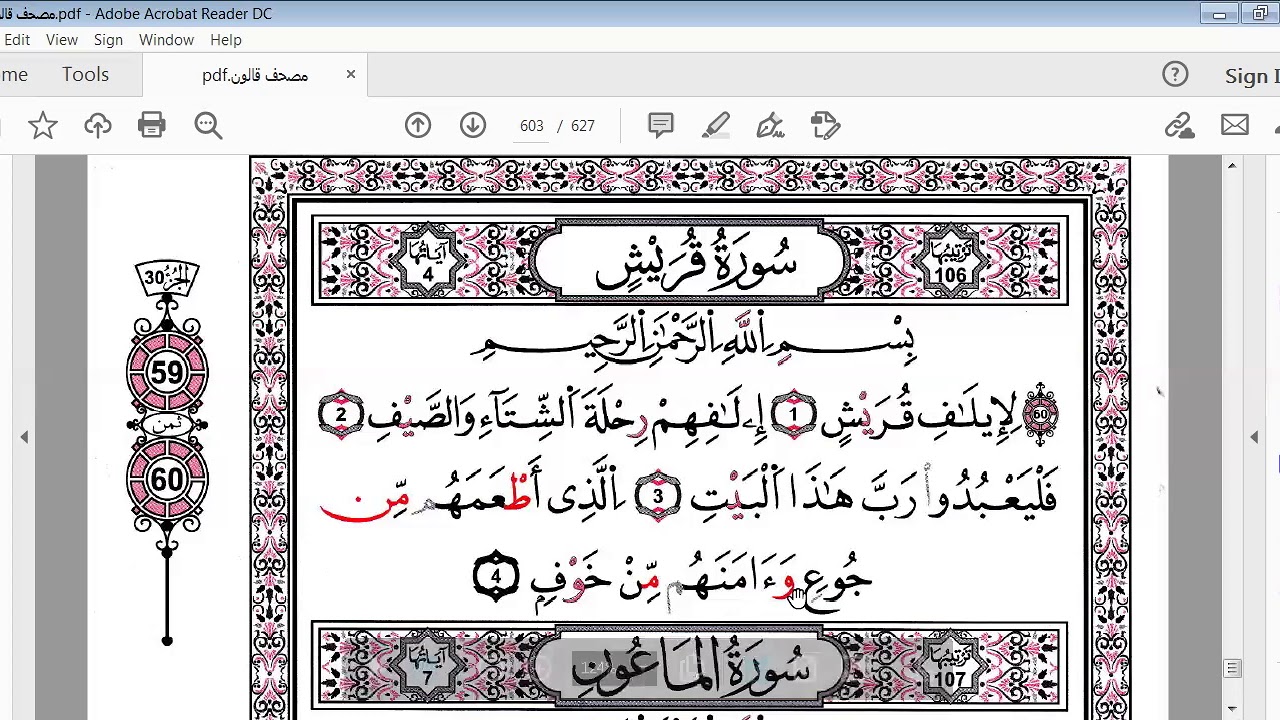This screenshot has width=1280, height=720.
Task: Click the verse count 7 medallion of Al-Ma'un
Action: coord(428,667)
